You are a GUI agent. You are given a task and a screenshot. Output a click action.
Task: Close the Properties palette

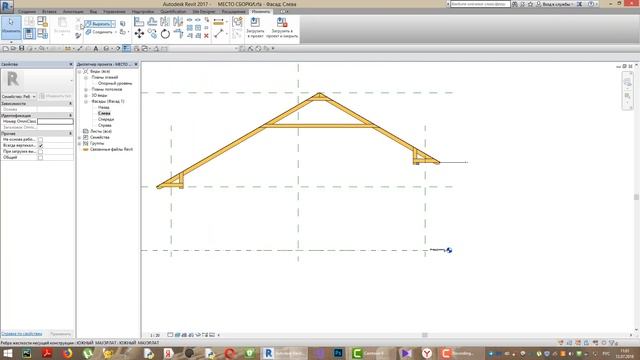(x=71, y=64)
